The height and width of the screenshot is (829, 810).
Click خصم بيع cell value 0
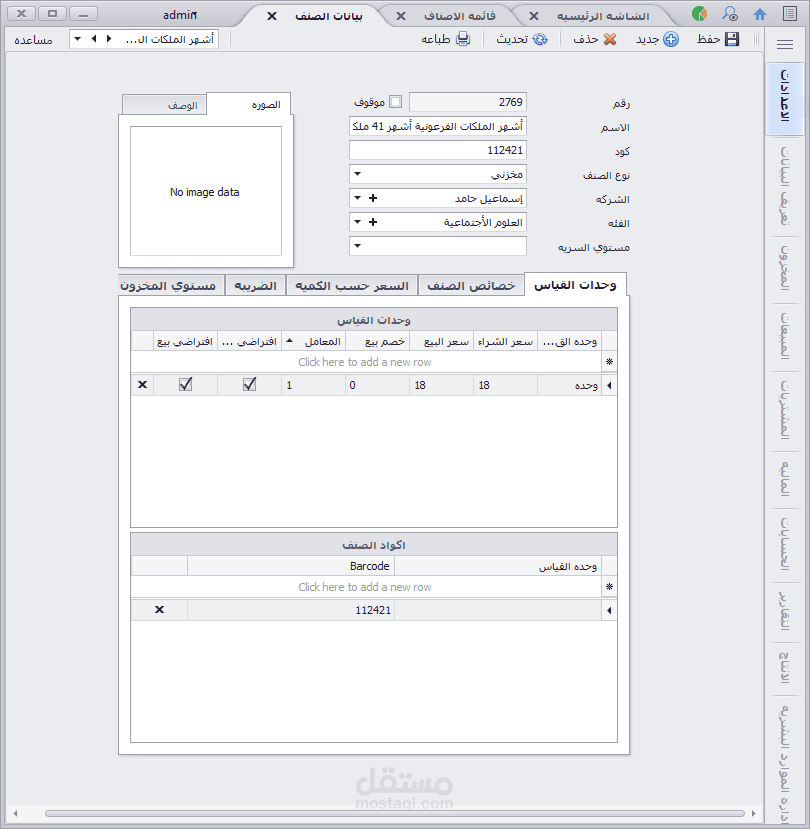pyautogui.click(x=378, y=385)
